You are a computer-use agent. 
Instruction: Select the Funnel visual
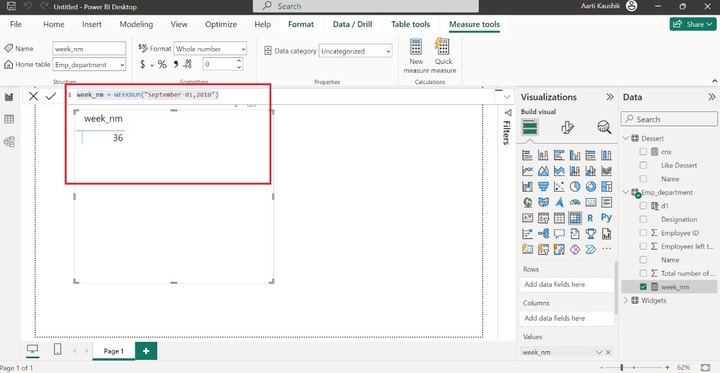coord(543,186)
